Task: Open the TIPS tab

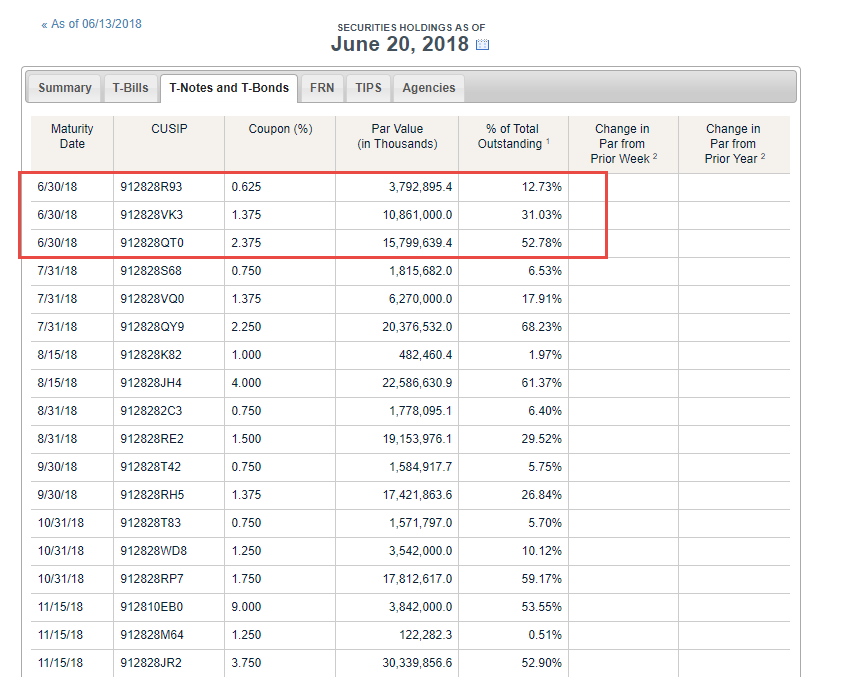Action: [368, 88]
